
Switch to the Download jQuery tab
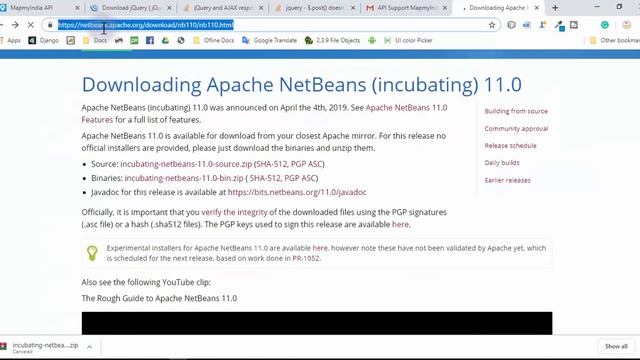point(131,8)
